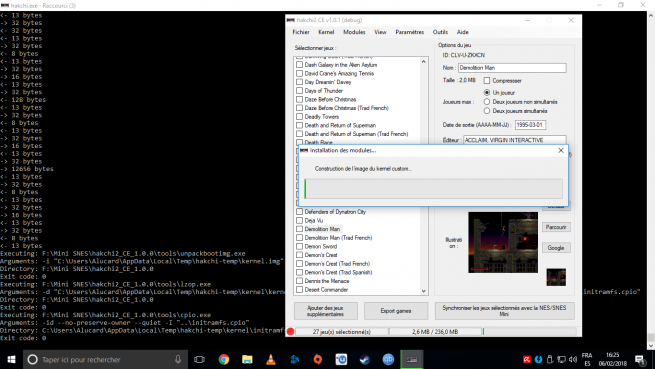This screenshot has height=369, width=655.
Task: Click the kernel installation progress bar
Action: (434, 189)
